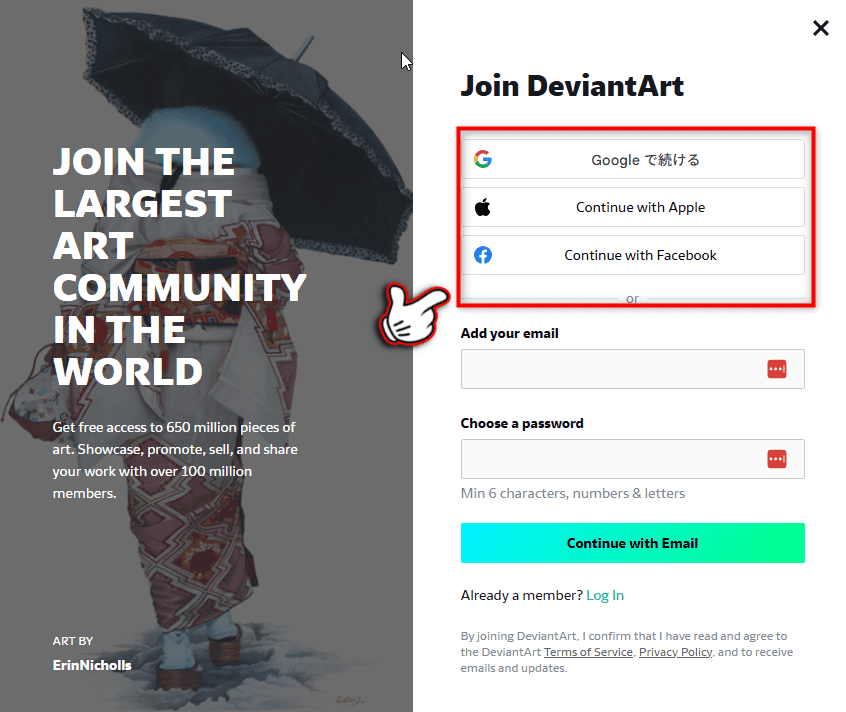Viewport: 846px width, 712px height.
Task: Close the Join DeviantArt dialog
Action: click(x=821, y=28)
